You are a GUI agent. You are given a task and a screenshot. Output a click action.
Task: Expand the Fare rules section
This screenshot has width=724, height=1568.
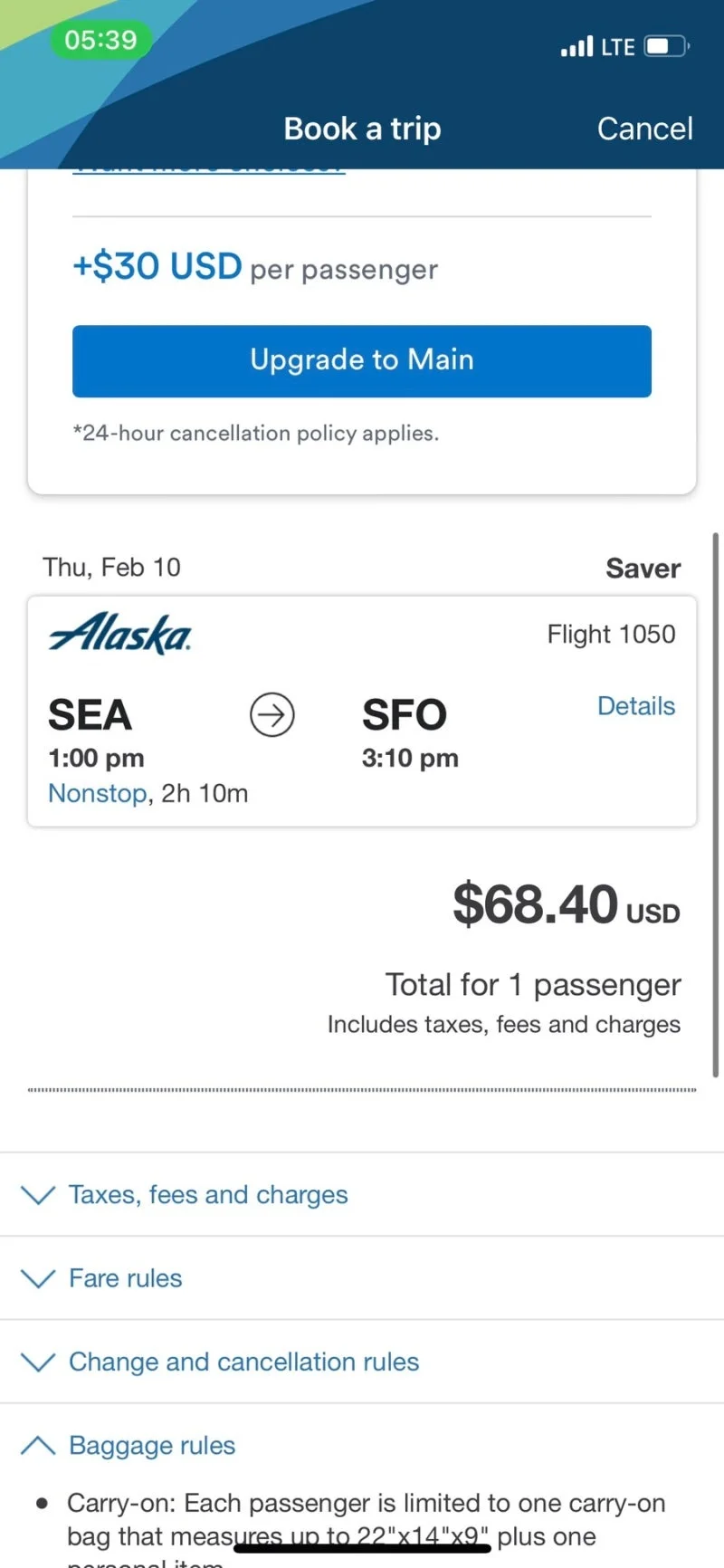click(x=362, y=1278)
